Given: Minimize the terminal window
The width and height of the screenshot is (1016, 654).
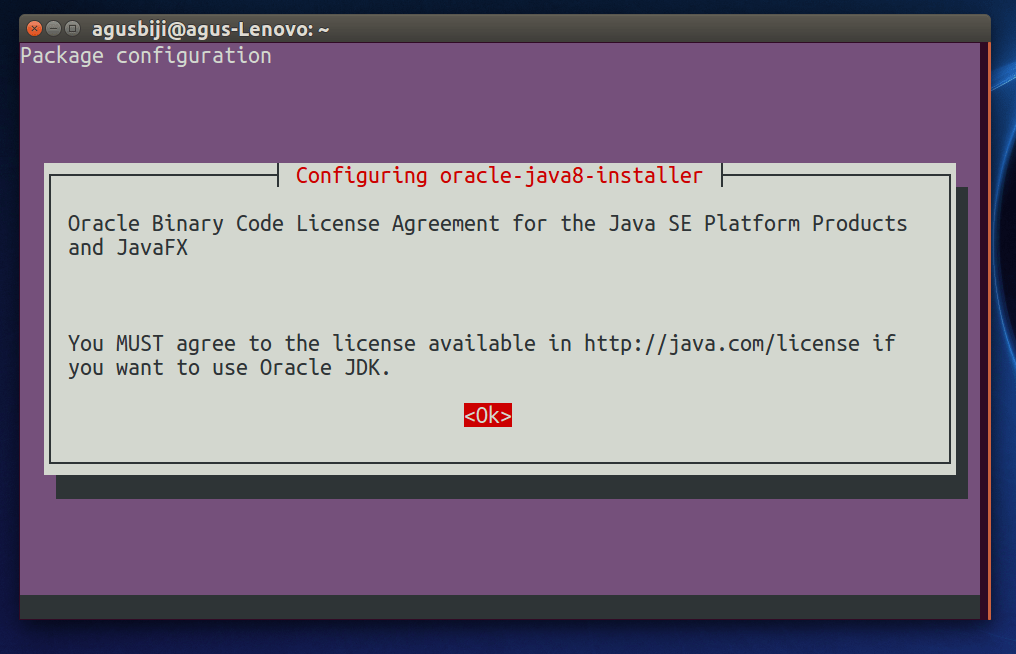Looking at the screenshot, I should pos(54,29).
